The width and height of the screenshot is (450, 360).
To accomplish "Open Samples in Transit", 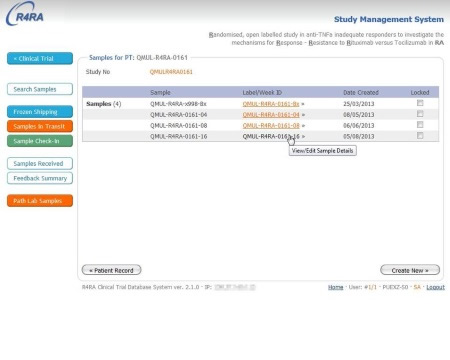I will 40,126.
